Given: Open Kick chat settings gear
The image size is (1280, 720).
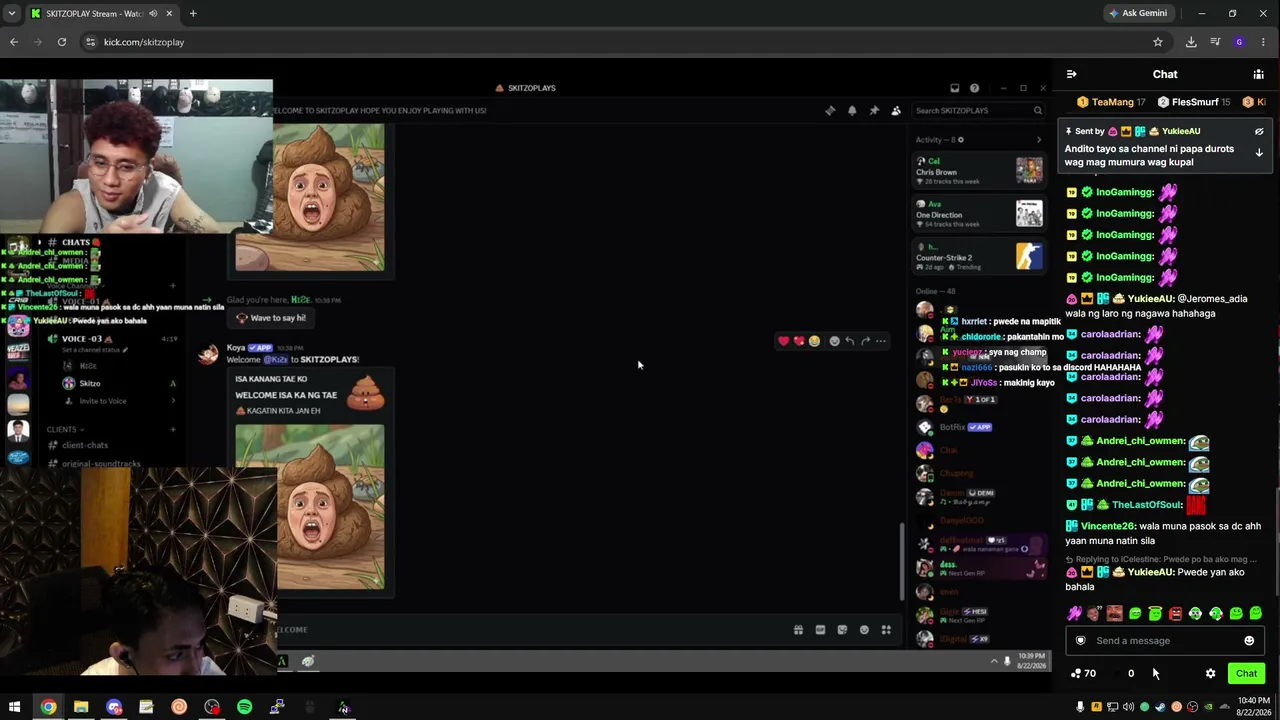Looking at the screenshot, I should [1210, 673].
